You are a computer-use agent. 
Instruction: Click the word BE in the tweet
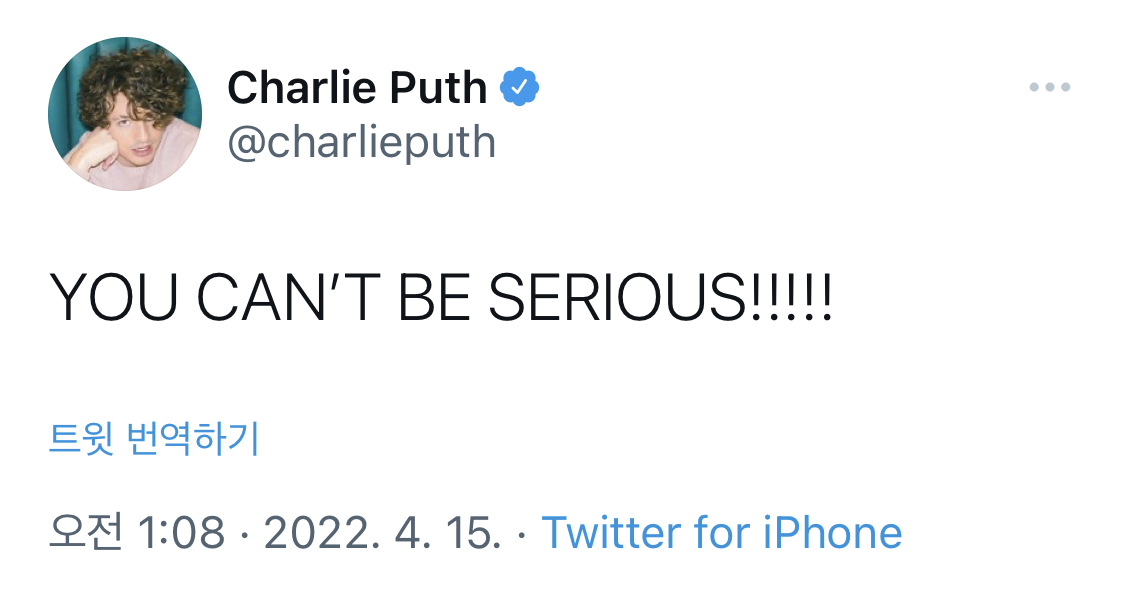coord(434,298)
